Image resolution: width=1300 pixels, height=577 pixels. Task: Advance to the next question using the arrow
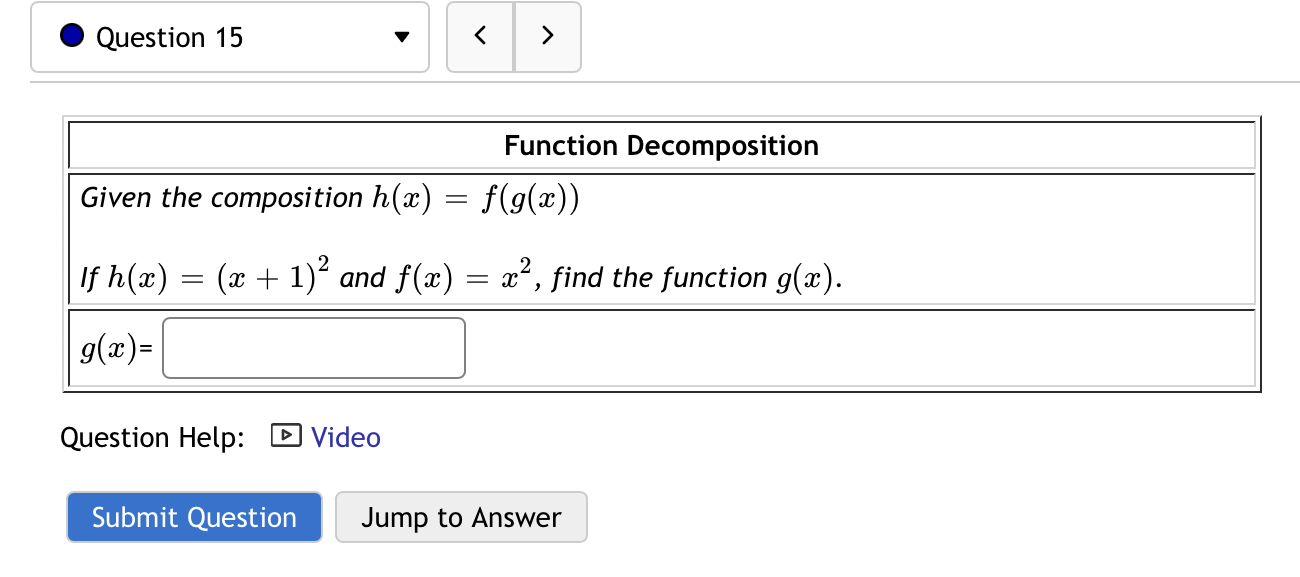(547, 35)
